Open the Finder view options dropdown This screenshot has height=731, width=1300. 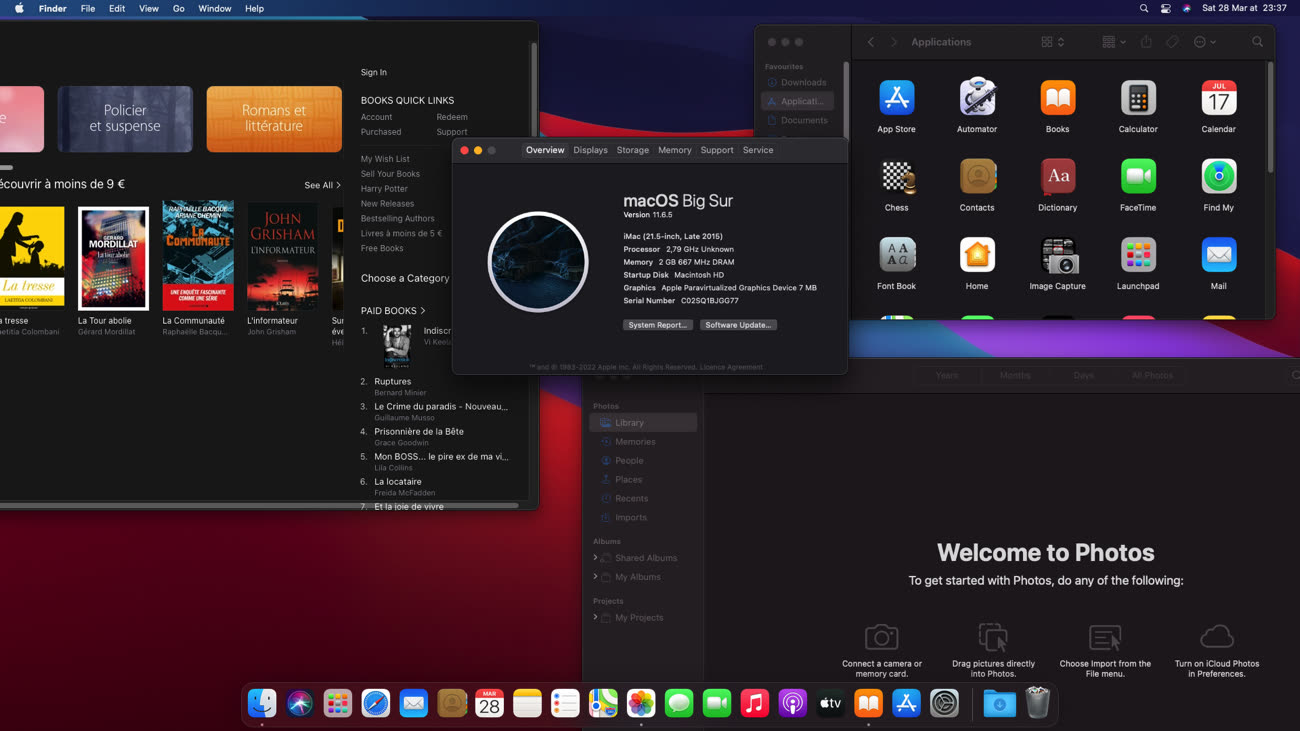[x=1113, y=42]
